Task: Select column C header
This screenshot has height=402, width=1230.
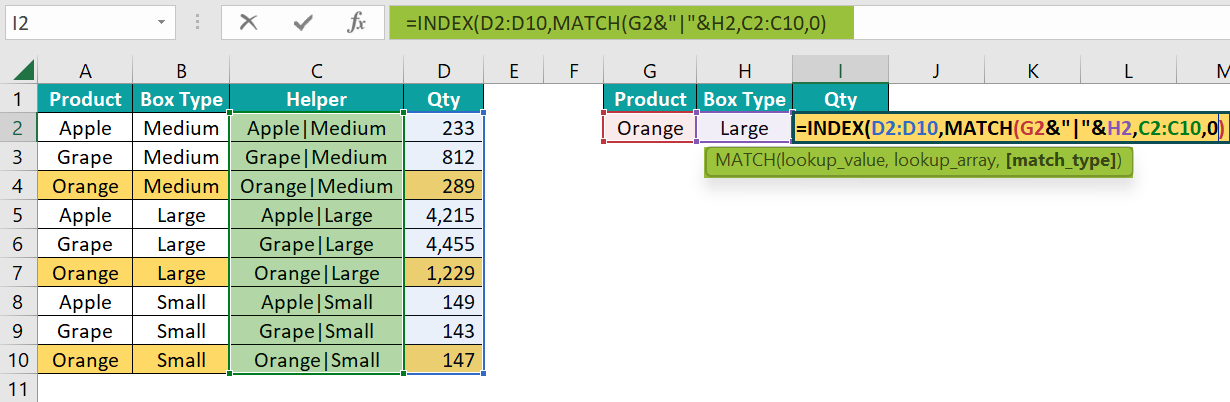Action: coord(317,70)
